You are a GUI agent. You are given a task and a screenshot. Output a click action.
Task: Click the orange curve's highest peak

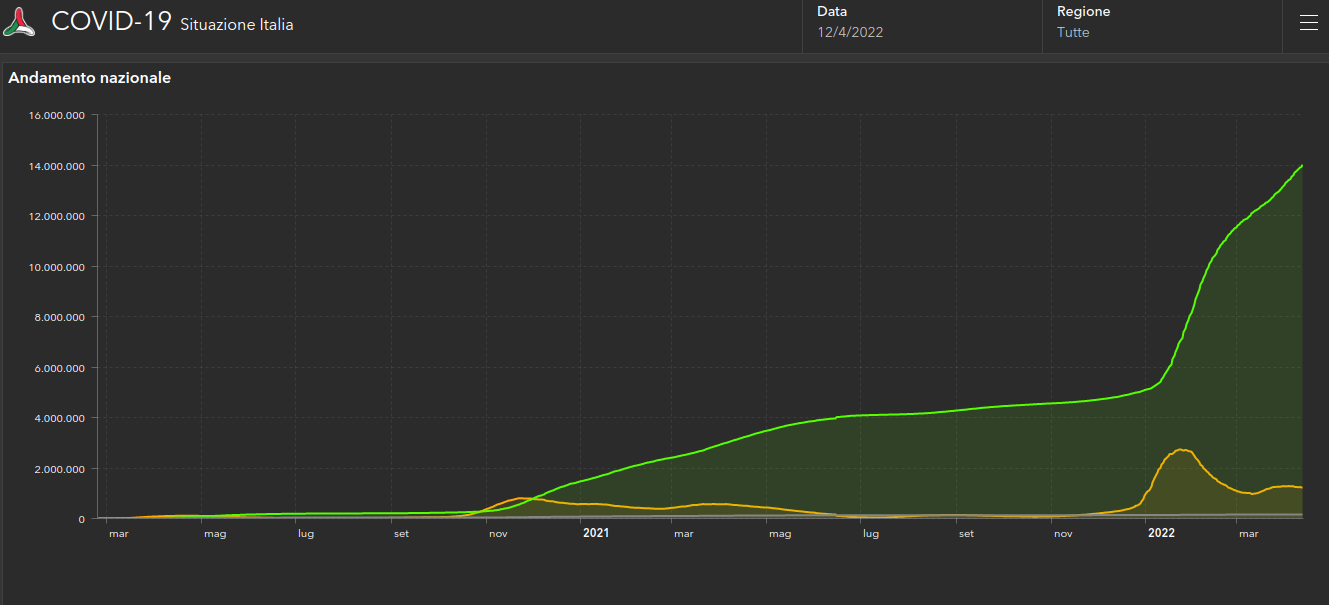pyautogui.click(x=1182, y=450)
